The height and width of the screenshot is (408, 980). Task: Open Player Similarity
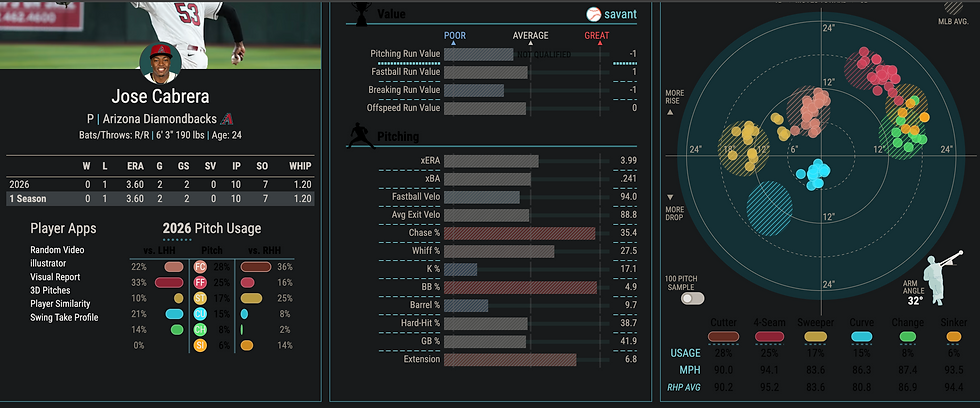[x=60, y=304]
